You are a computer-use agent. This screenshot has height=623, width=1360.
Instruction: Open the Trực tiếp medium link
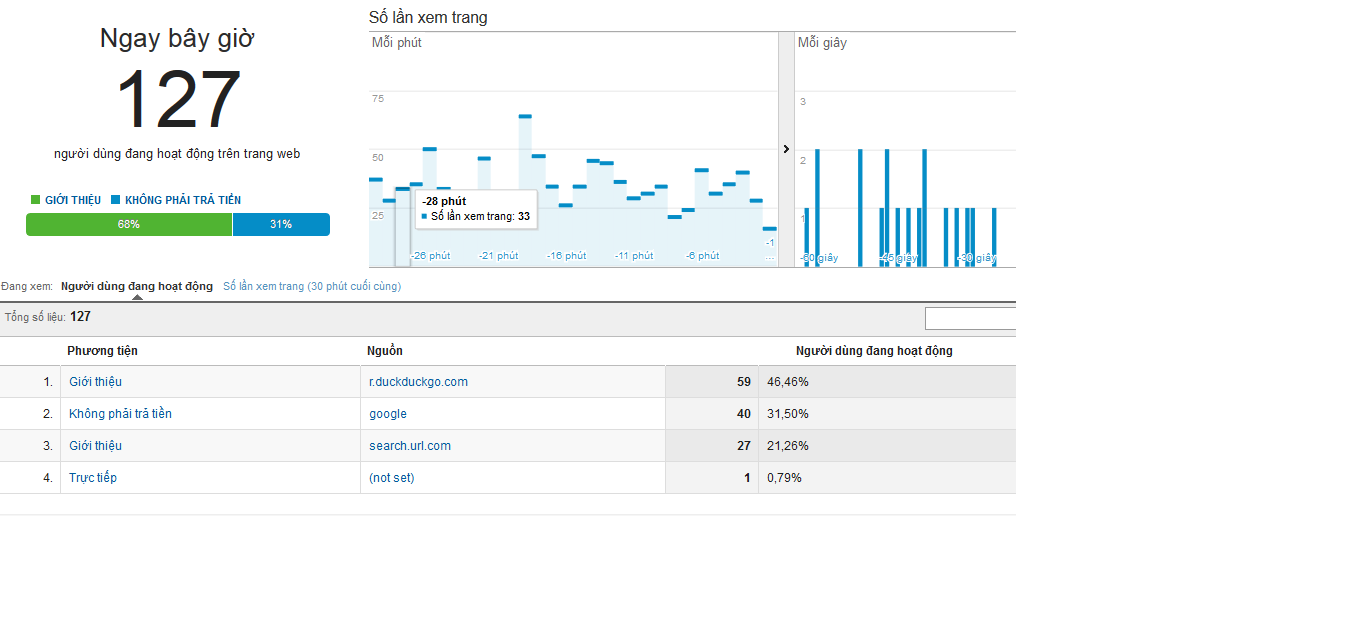click(x=93, y=478)
